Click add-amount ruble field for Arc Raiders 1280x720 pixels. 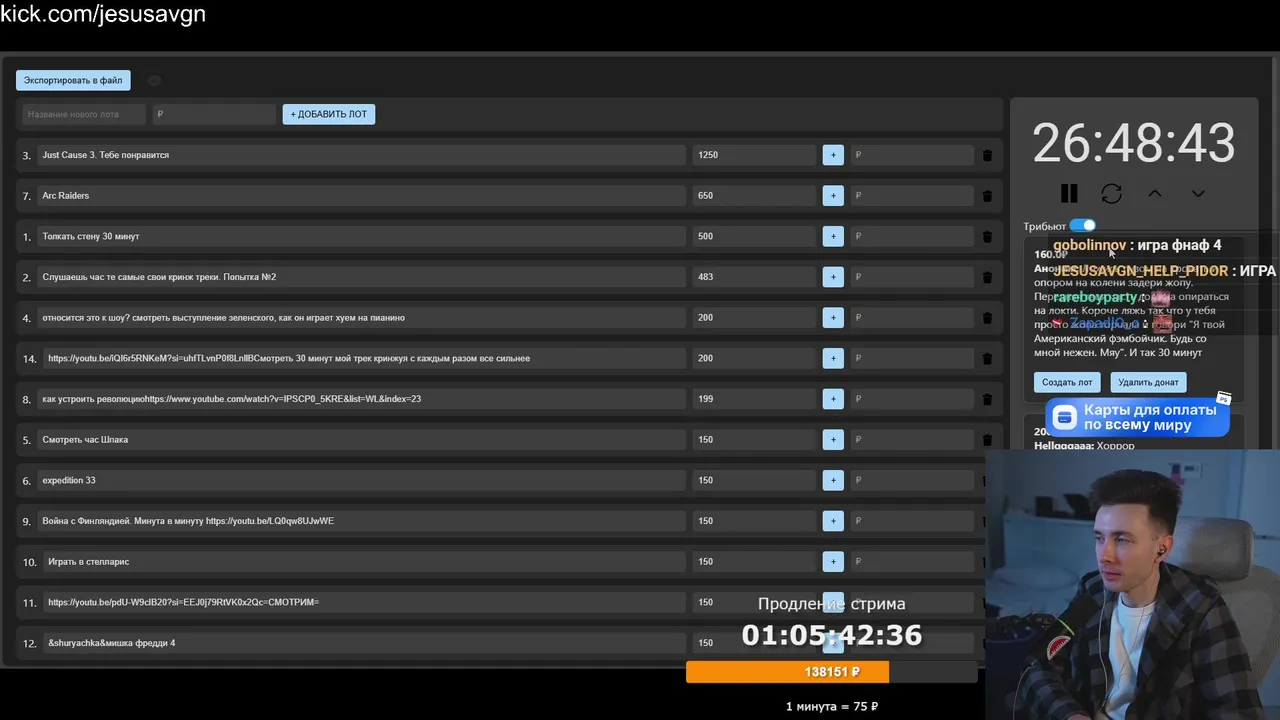pyautogui.click(x=912, y=196)
